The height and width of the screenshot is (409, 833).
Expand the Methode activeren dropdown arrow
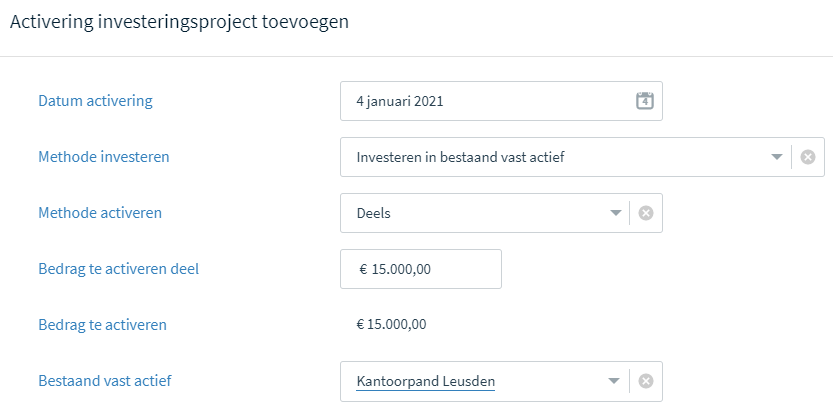[x=615, y=213]
